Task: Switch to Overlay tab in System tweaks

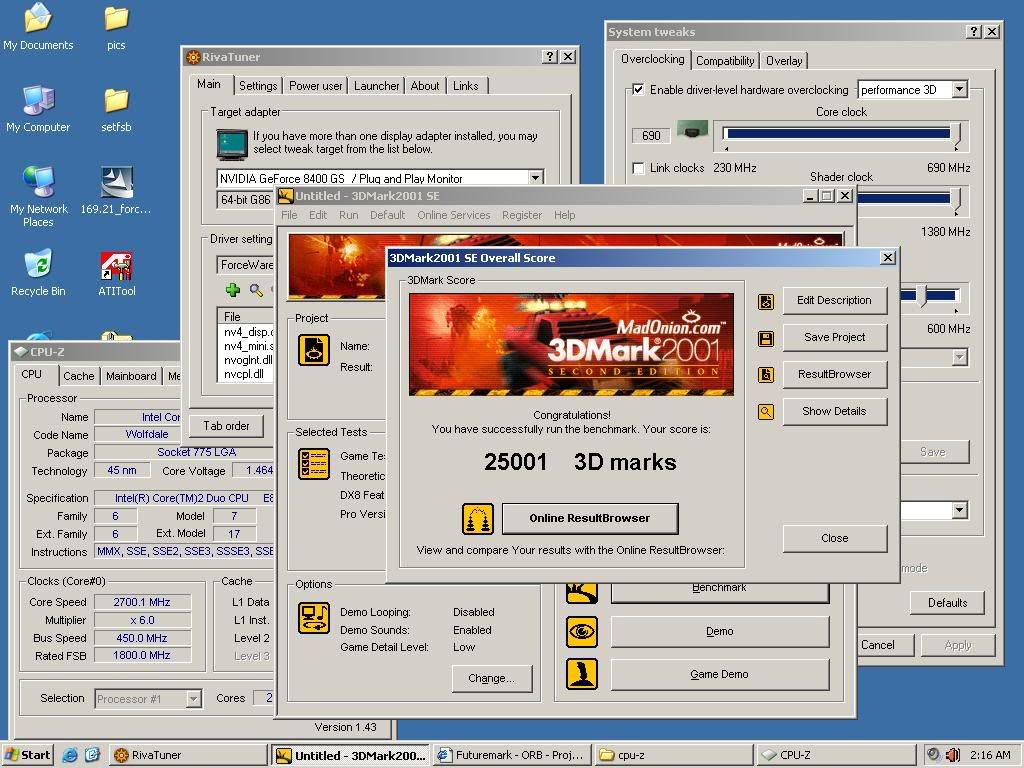Action: (x=784, y=61)
